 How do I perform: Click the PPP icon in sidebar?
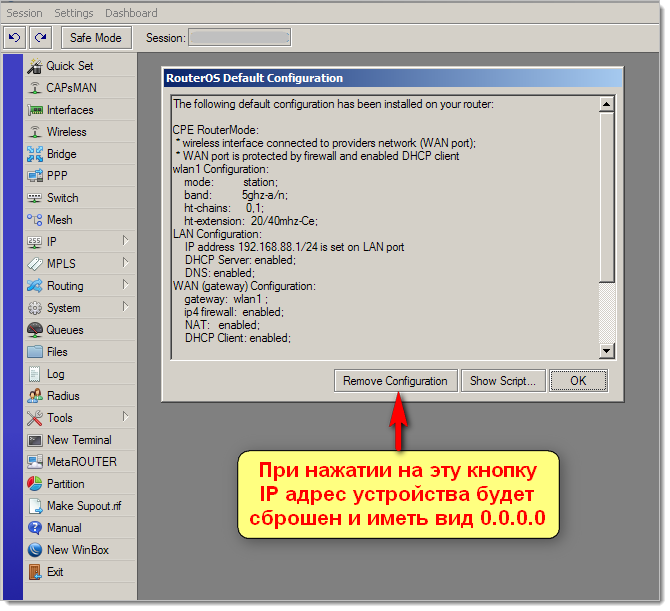tap(35, 176)
